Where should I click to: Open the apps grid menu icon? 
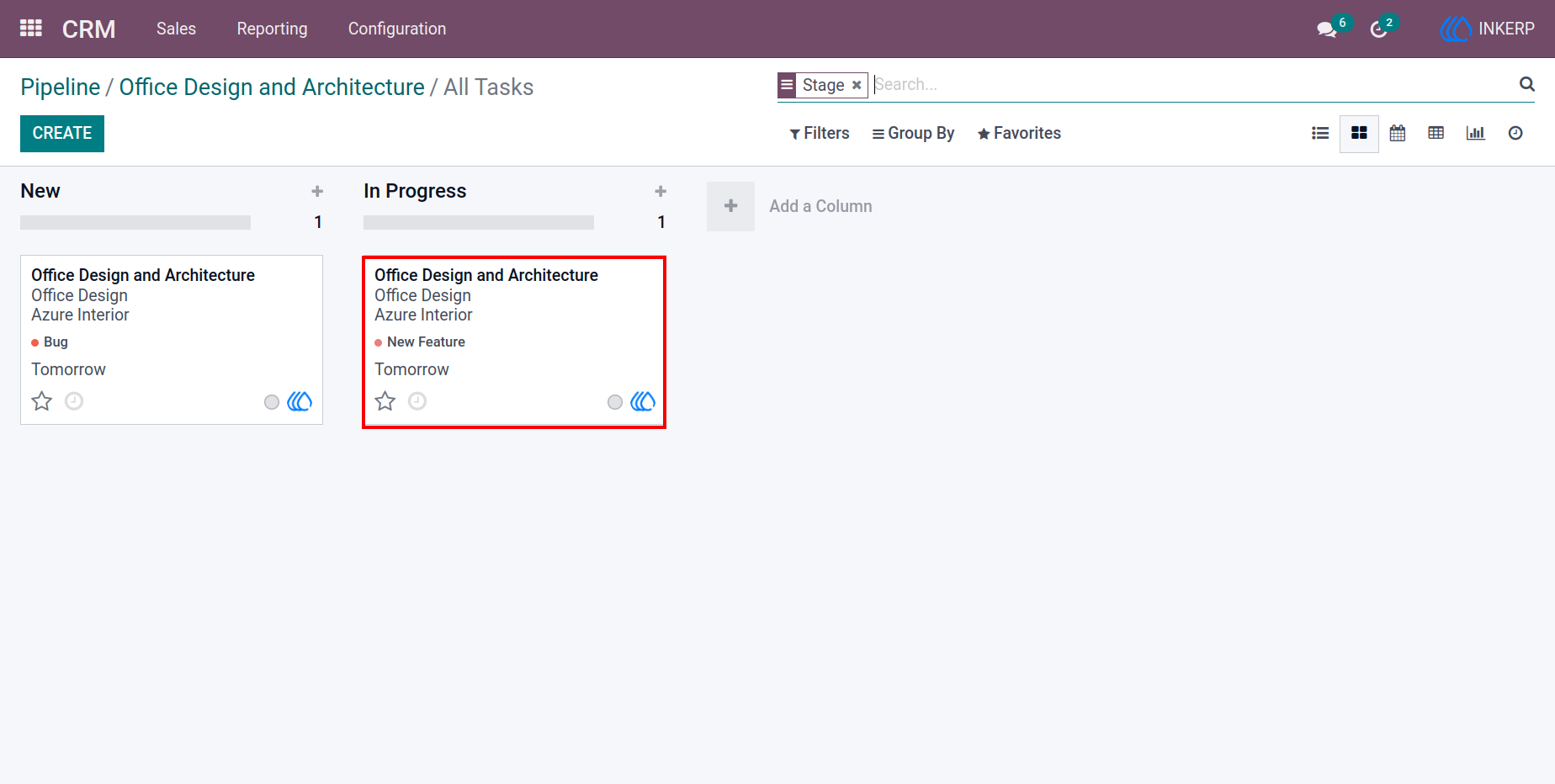(x=31, y=29)
